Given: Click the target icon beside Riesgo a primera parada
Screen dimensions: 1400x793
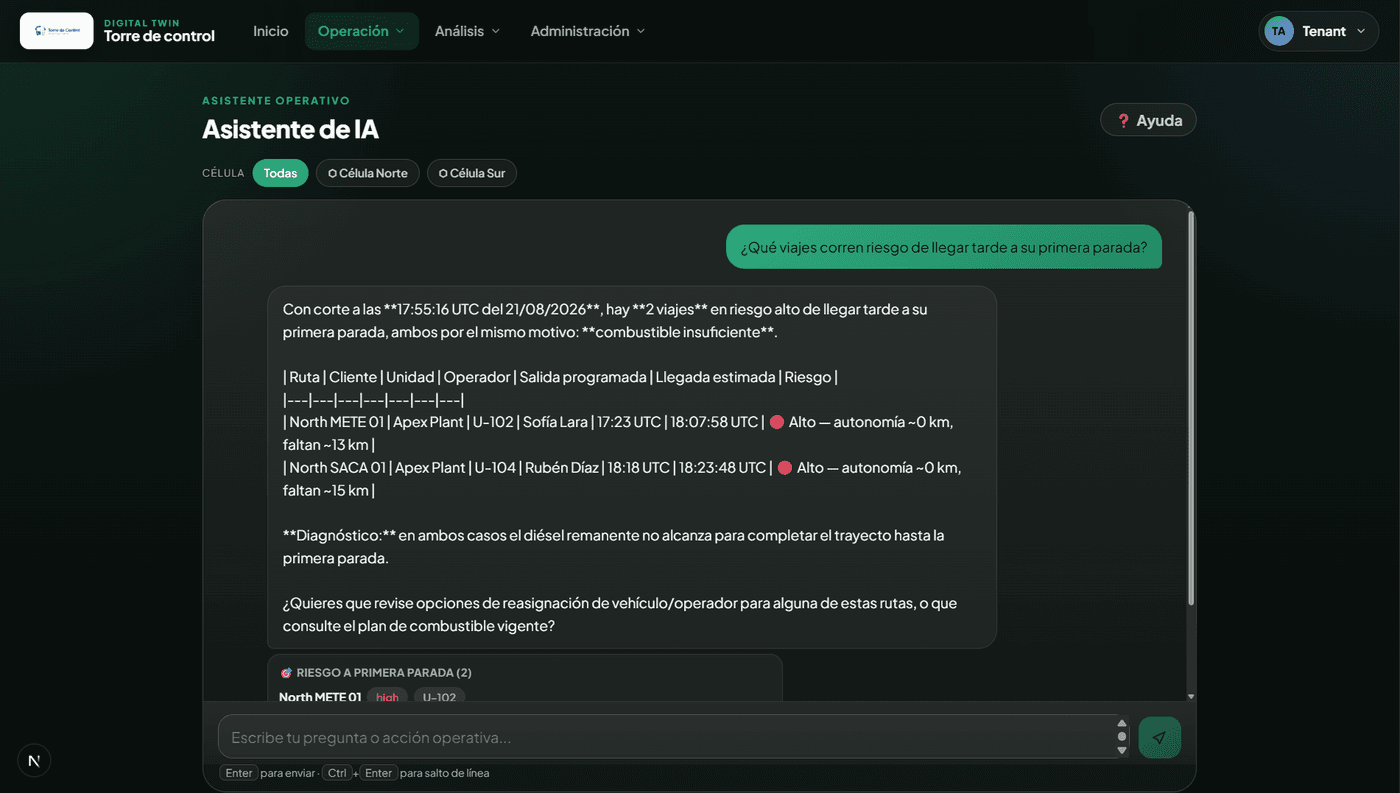Looking at the screenshot, I should point(286,673).
